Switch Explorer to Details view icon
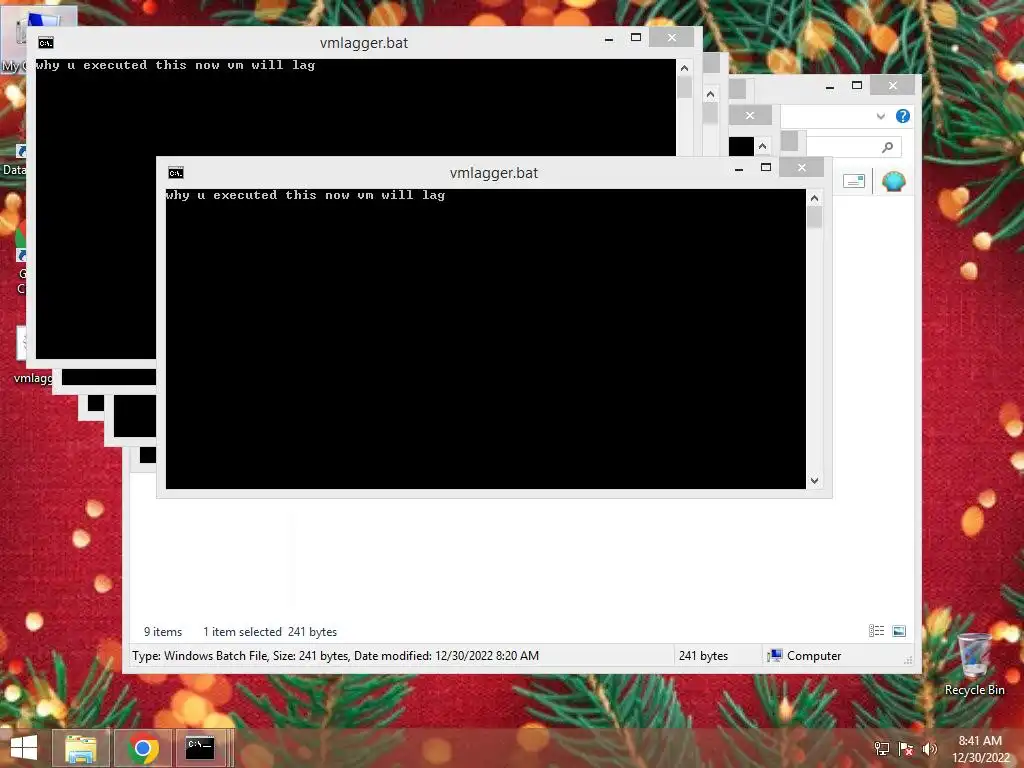This screenshot has width=1024, height=768. (x=876, y=631)
